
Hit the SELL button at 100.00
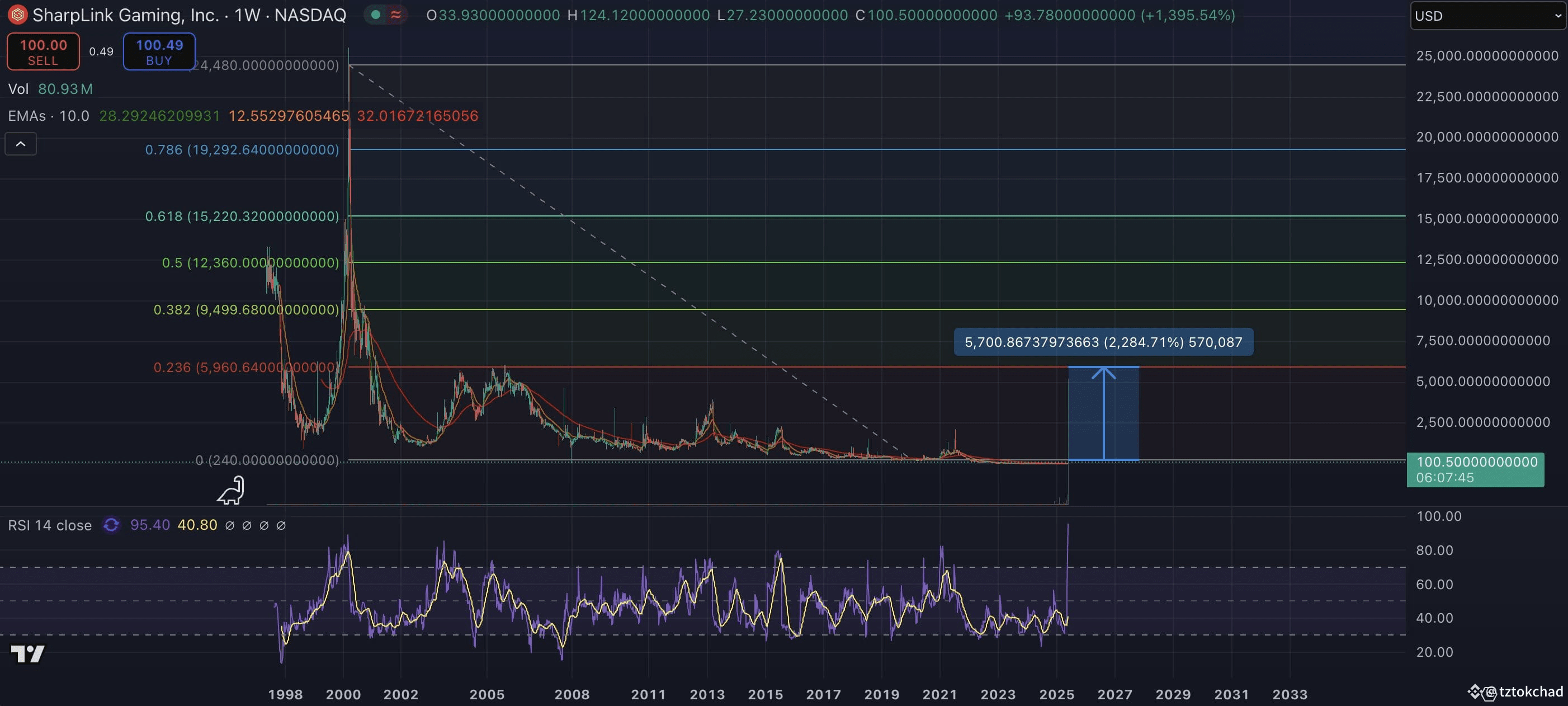coord(43,52)
